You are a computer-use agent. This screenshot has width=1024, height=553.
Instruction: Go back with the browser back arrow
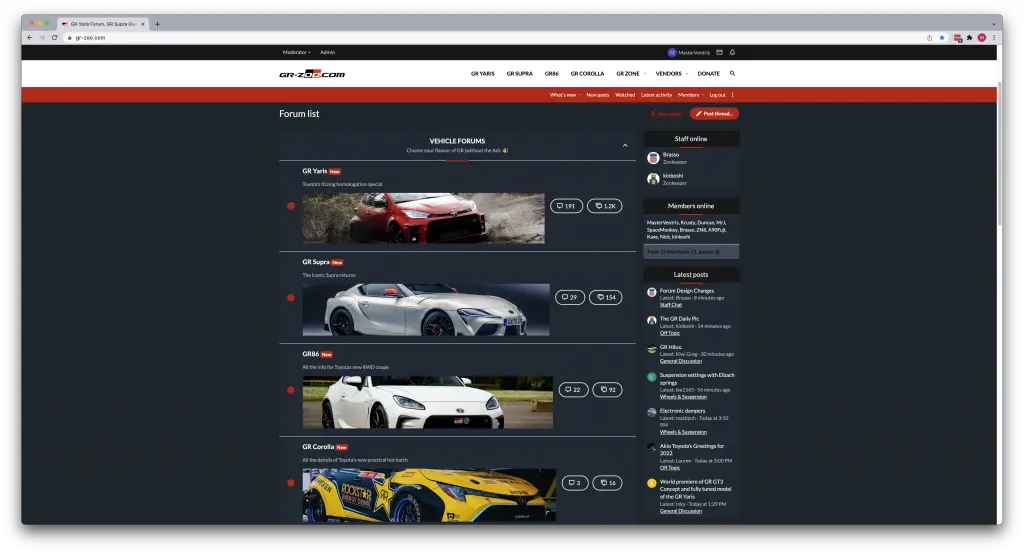(30, 38)
